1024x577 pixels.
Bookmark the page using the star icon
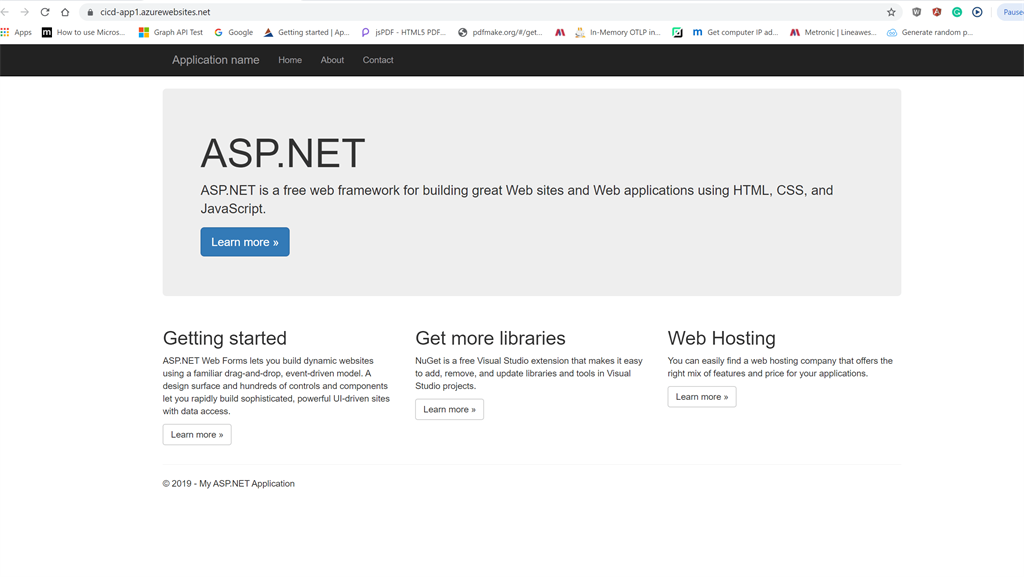point(891,12)
